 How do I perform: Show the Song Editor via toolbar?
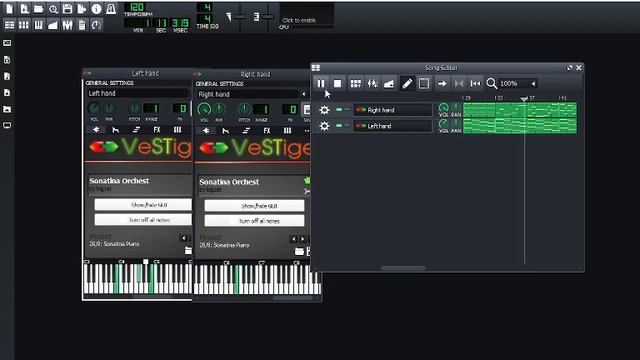point(9,25)
